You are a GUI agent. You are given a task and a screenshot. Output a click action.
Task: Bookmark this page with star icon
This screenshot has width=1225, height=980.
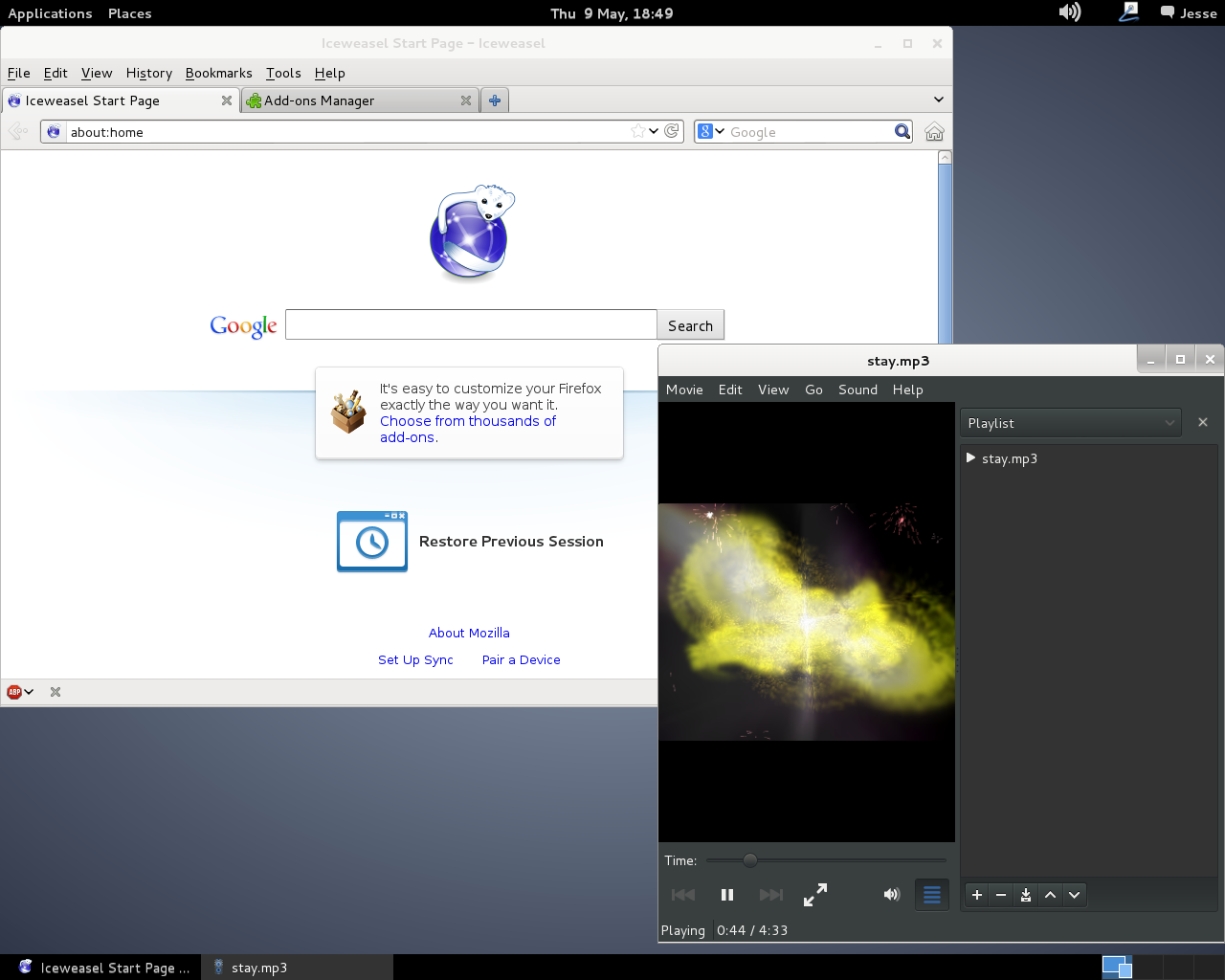pyautogui.click(x=638, y=131)
